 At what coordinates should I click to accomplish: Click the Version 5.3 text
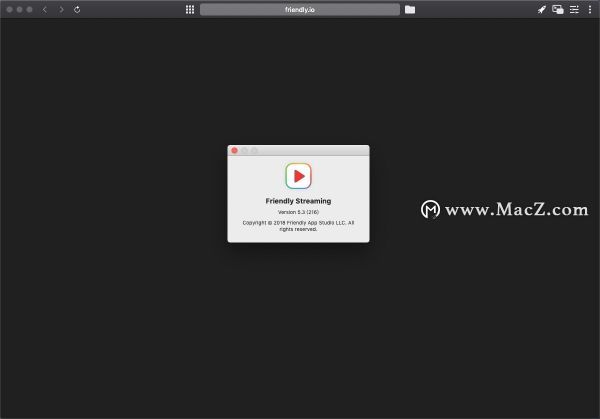[x=298, y=212]
